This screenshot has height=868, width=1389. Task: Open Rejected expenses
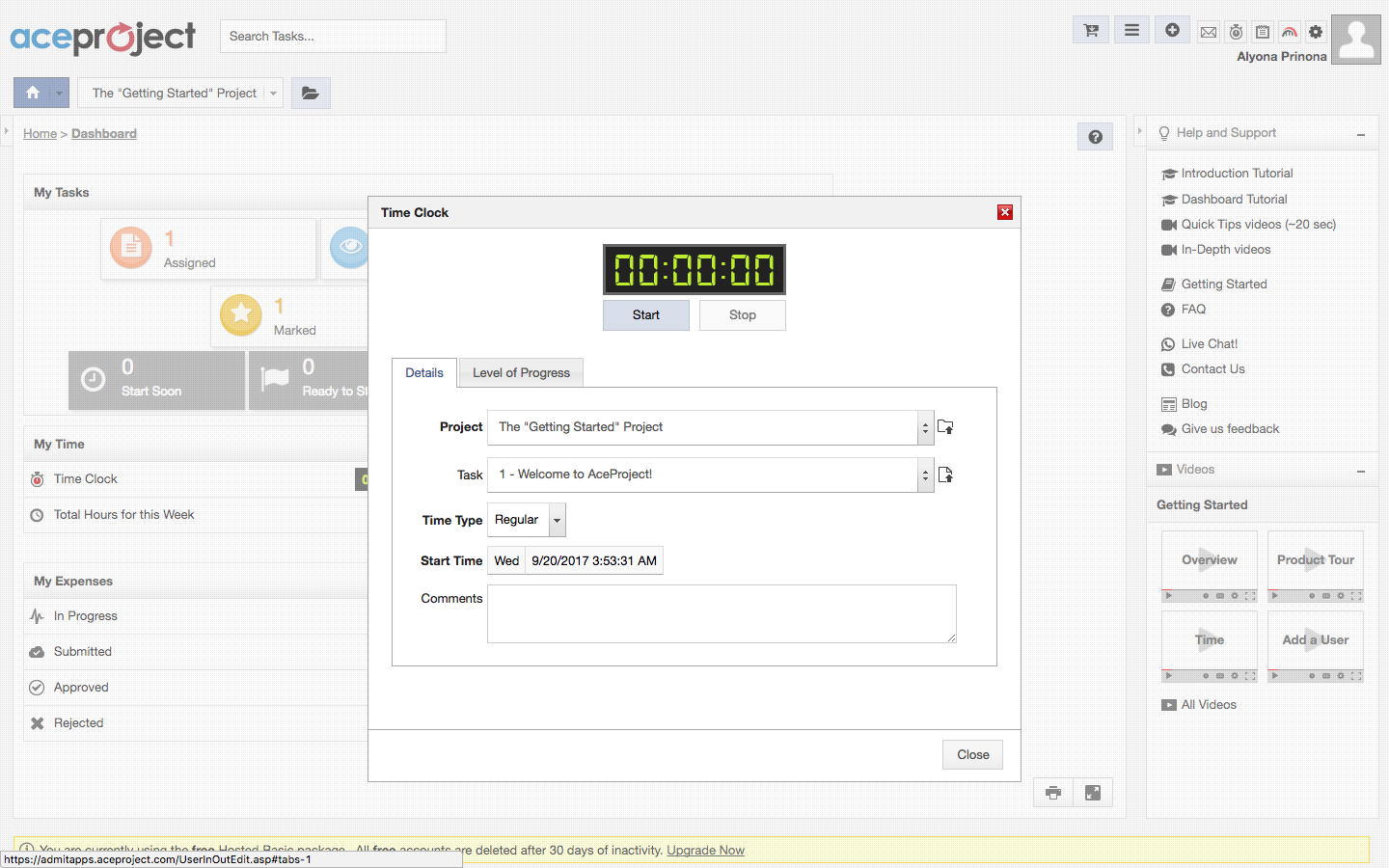pos(78,723)
